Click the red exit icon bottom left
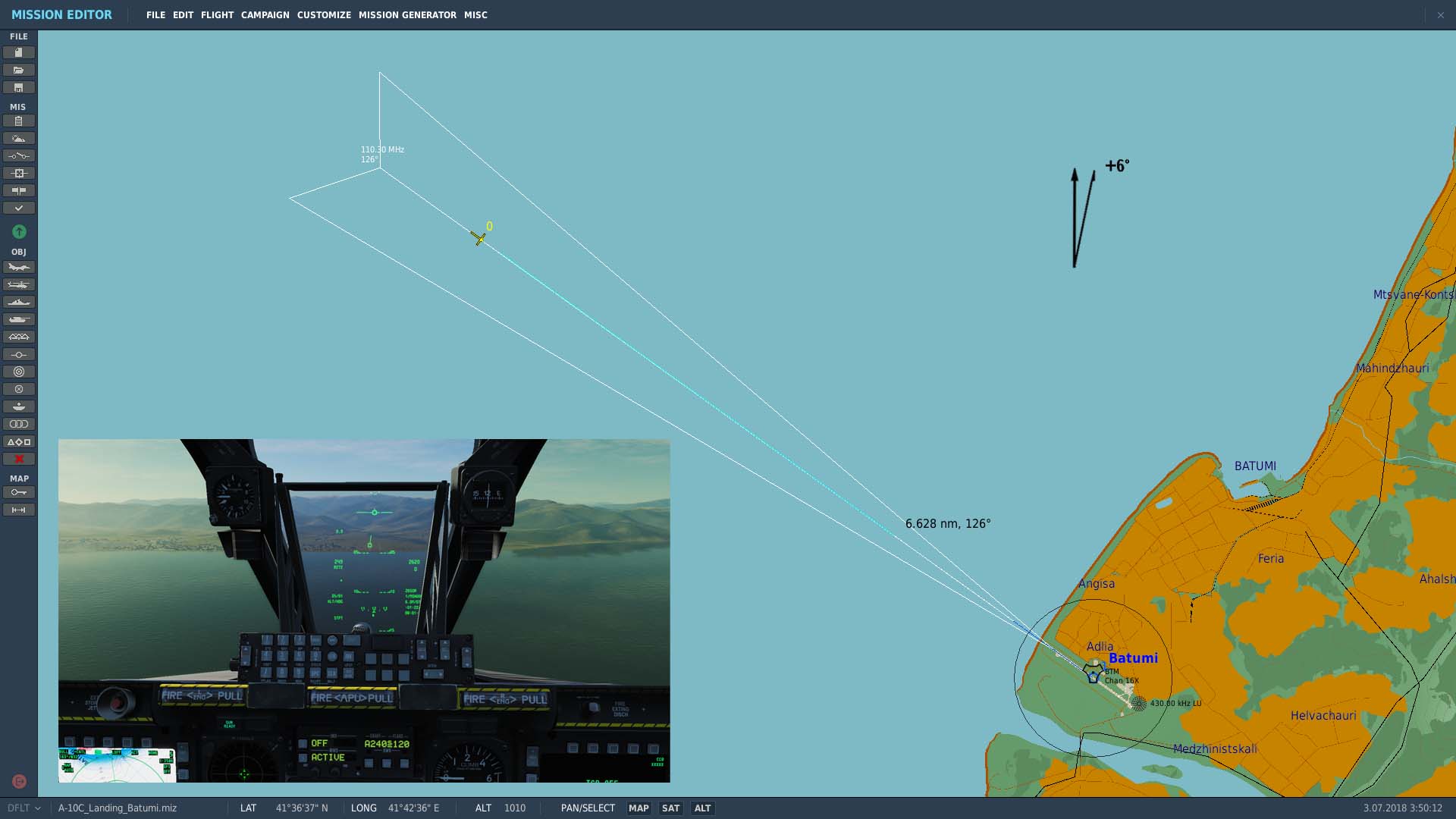The width and height of the screenshot is (1456, 819). (x=19, y=781)
